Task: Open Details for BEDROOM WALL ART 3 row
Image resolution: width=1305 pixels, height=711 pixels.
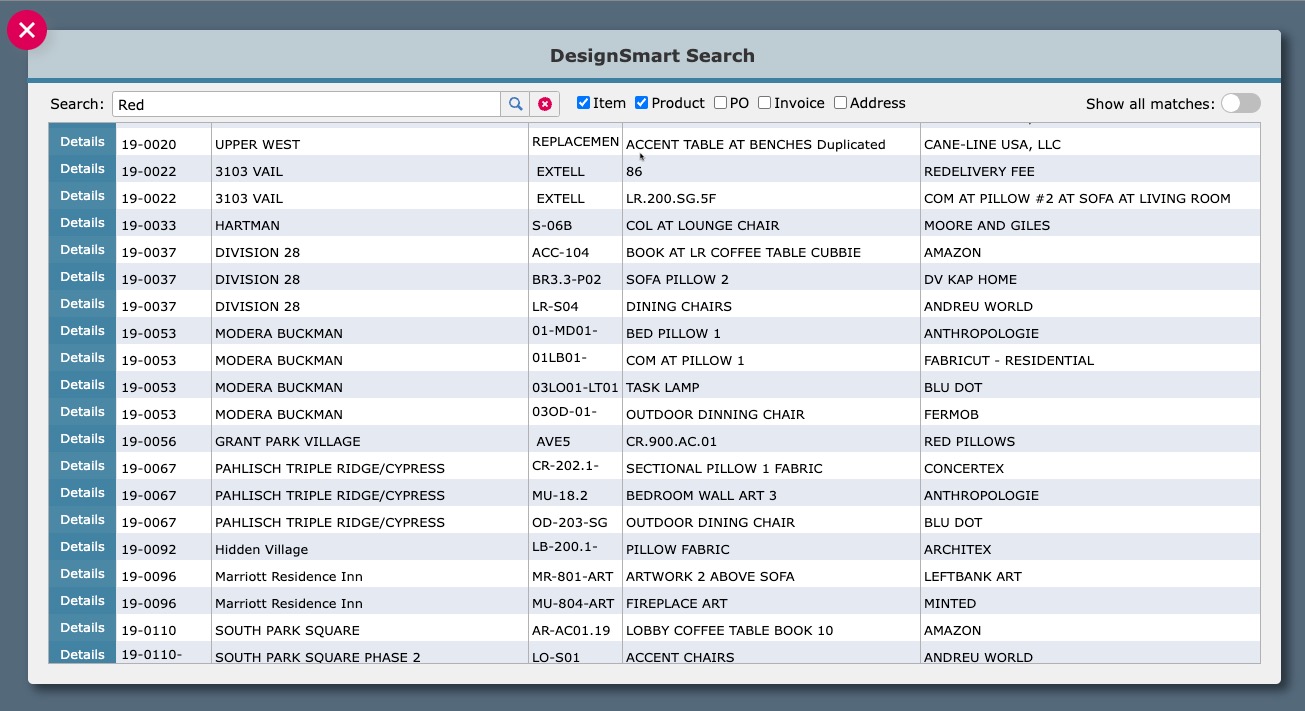Action: tap(82, 493)
